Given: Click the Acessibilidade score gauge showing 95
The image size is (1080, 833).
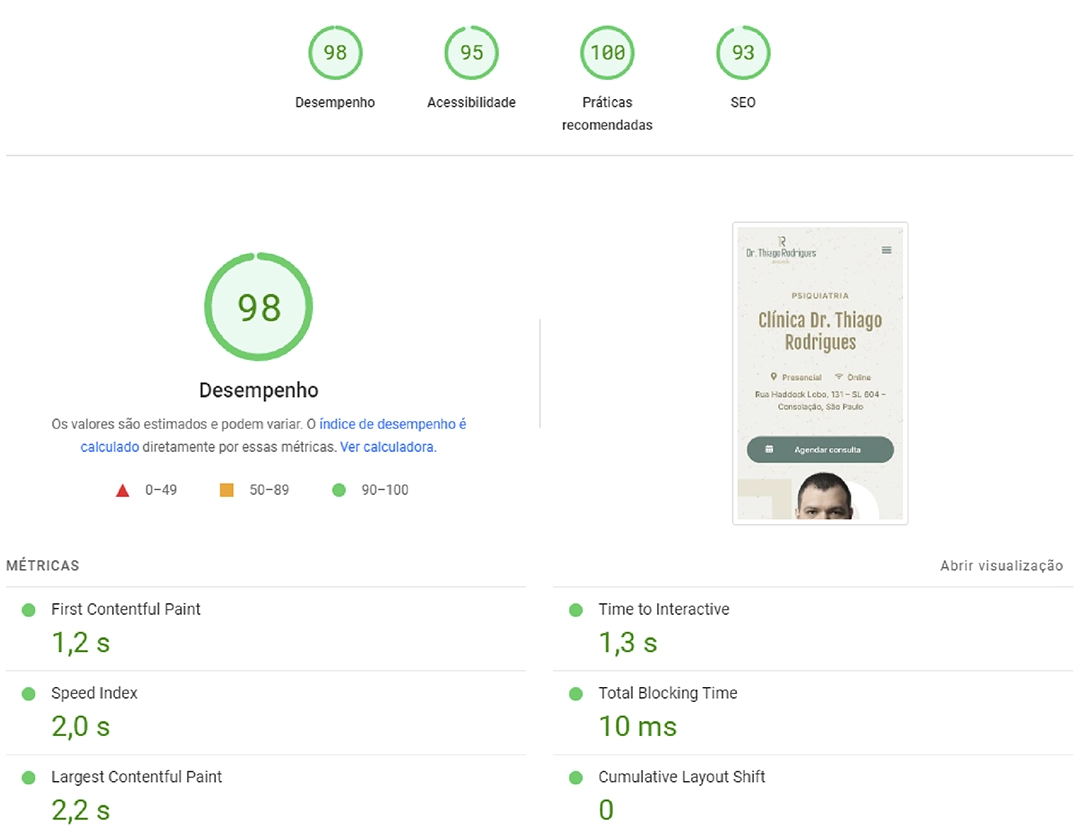Looking at the screenshot, I should click(x=471, y=53).
